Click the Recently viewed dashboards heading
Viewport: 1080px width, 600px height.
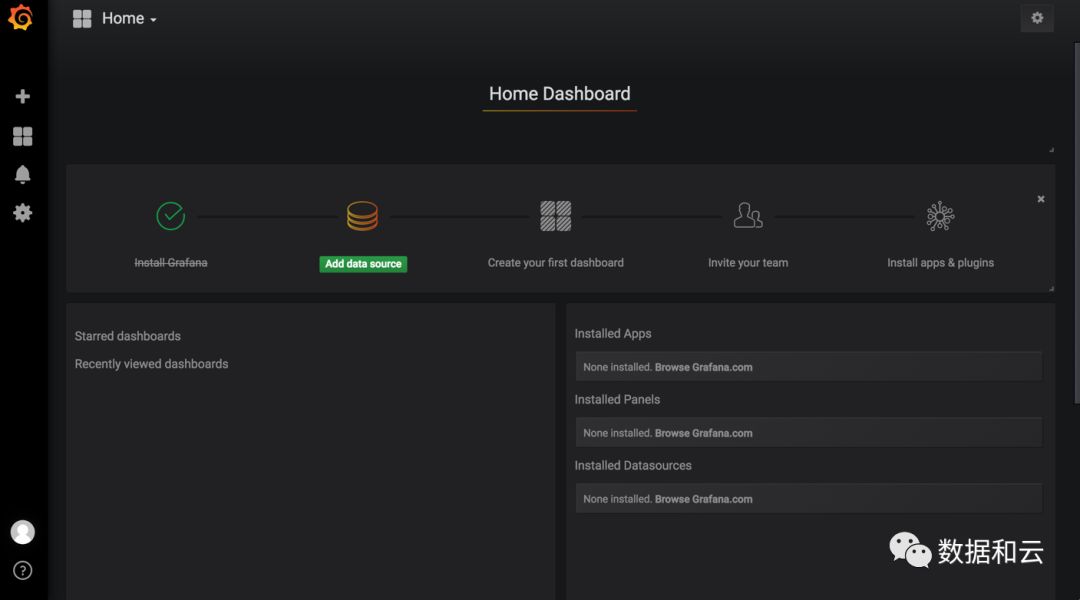pyautogui.click(x=152, y=364)
